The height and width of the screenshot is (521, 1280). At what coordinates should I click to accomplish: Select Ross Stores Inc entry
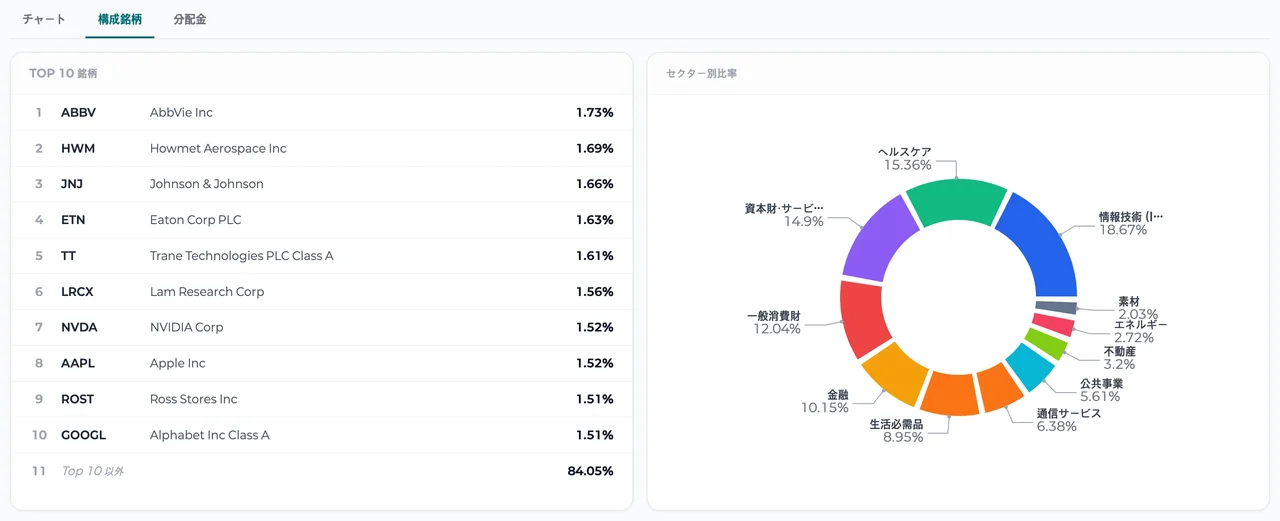[x=322, y=399]
